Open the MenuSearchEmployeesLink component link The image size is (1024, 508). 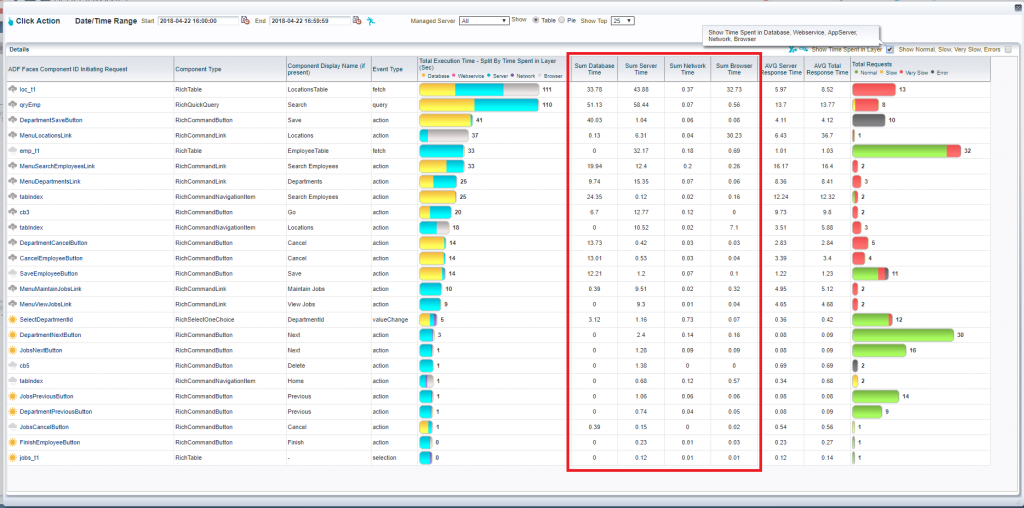[x=57, y=166]
